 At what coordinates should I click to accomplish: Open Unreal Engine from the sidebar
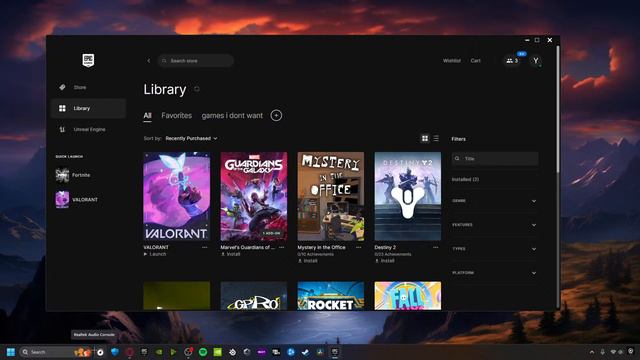pos(88,129)
